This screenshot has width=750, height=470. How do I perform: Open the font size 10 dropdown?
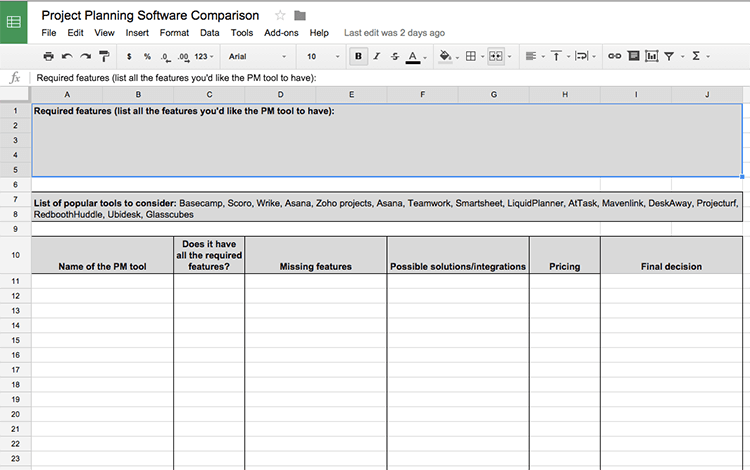pos(323,56)
